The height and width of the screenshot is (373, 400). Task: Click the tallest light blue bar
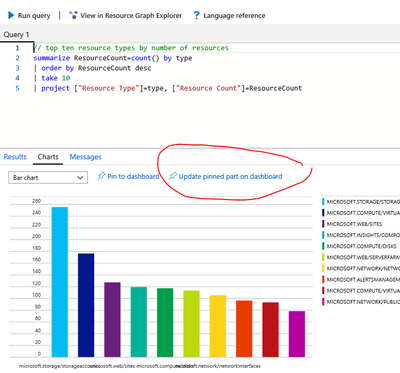60,282
